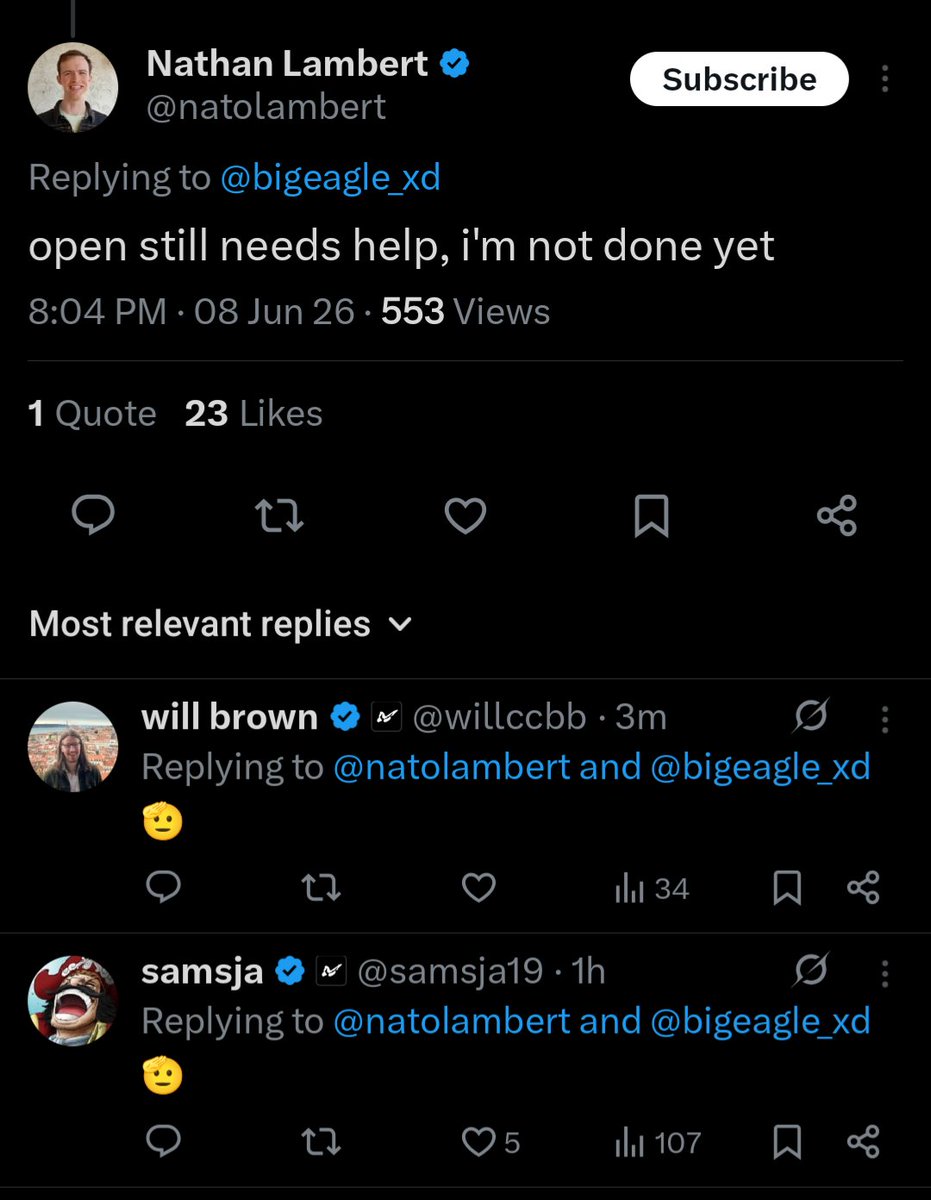Subscribe to Nathan Lambert

pyautogui.click(x=739, y=79)
